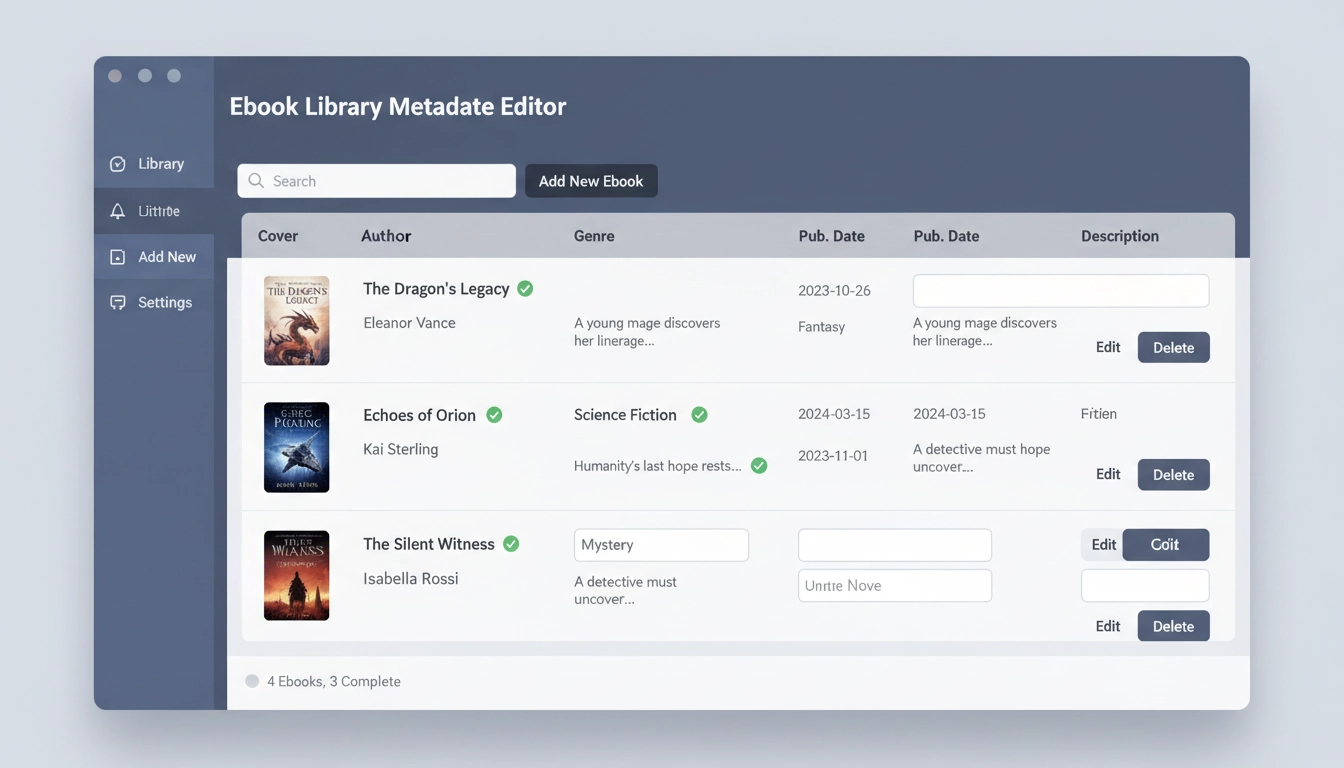Click The Dragon's Legacy cover thumbnail
This screenshot has height=768, width=1344.
(297, 320)
